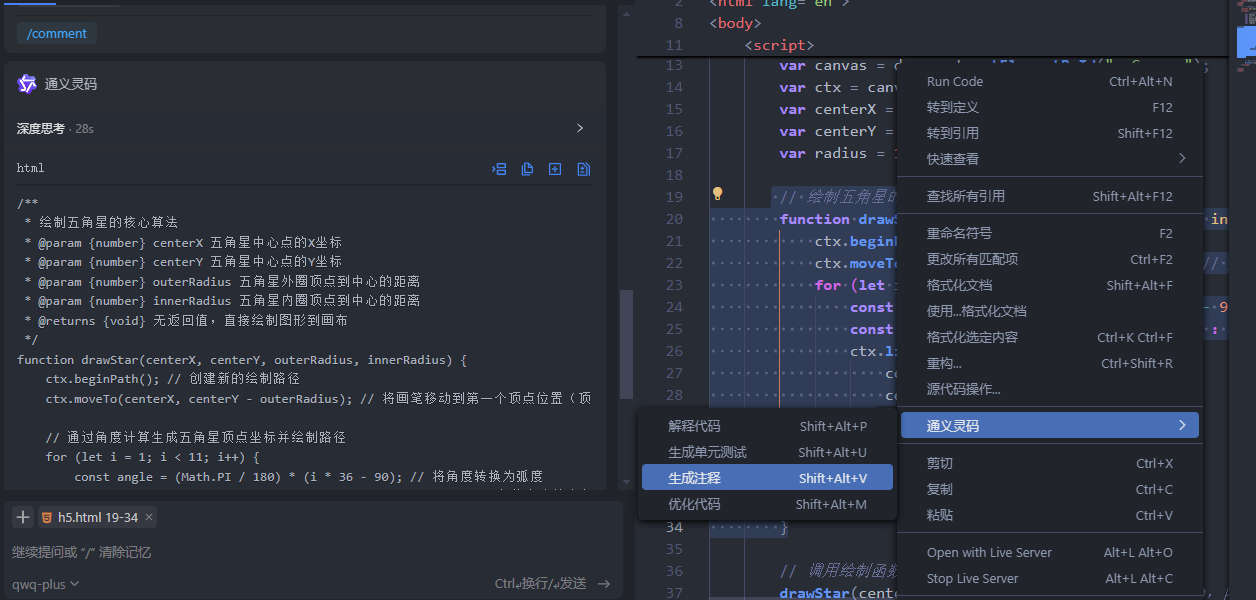Insert the html code block at cursor
1256x600 pixels.
tap(499, 169)
